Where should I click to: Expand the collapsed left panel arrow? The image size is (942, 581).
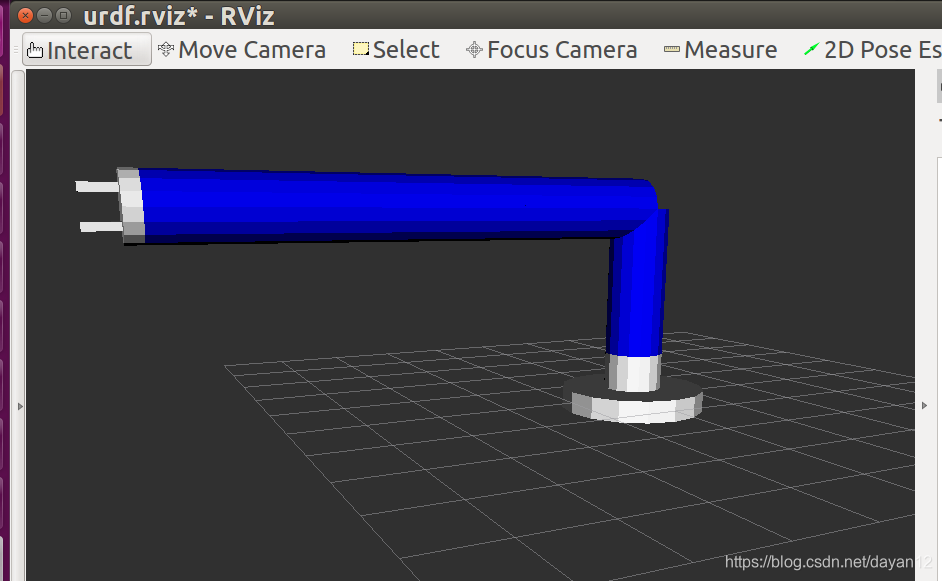[20, 407]
